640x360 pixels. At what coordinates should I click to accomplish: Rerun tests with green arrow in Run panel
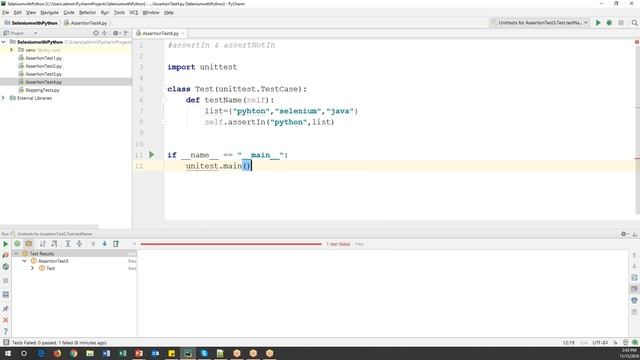pyautogui.click(x=5, y=244)
